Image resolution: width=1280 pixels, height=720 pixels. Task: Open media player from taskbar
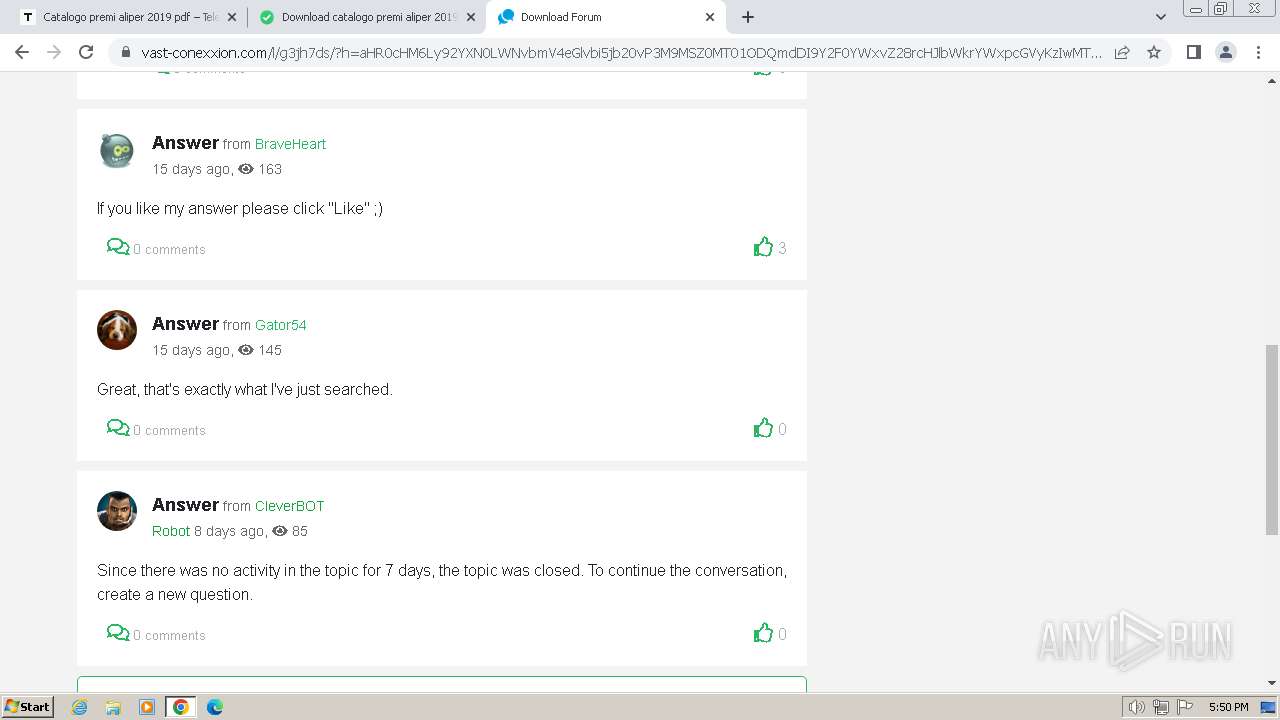click(147, 707)
